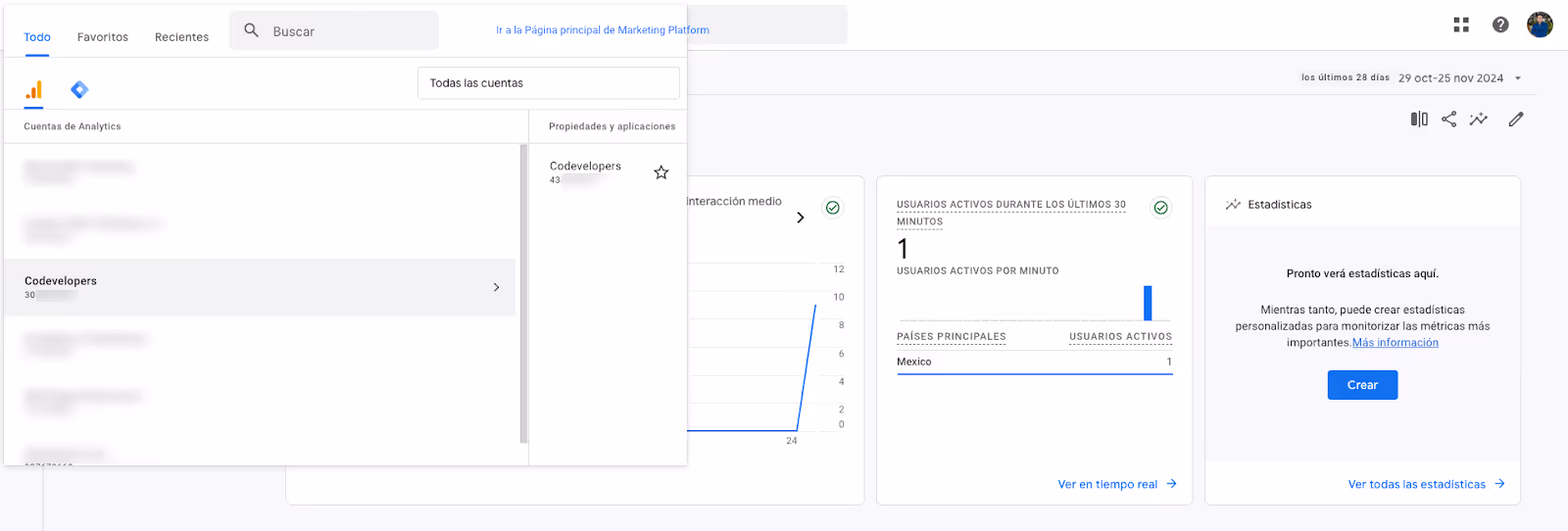This screenshot has width=1568, height=531.
Task: Click the Países principales column header
Action: (952, 337)
